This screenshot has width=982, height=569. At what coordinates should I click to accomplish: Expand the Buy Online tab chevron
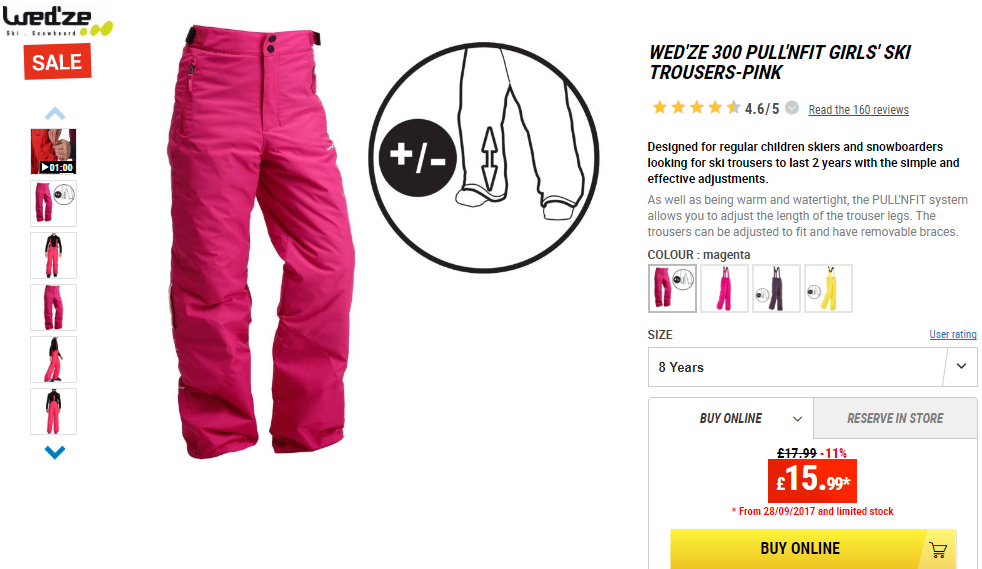[x=797, y=419]
